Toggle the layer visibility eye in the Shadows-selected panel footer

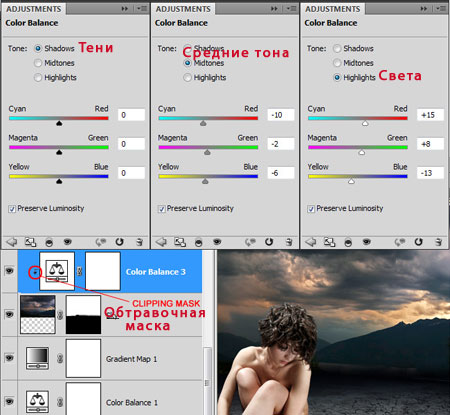pyautogui.click(x=68, y=241)
